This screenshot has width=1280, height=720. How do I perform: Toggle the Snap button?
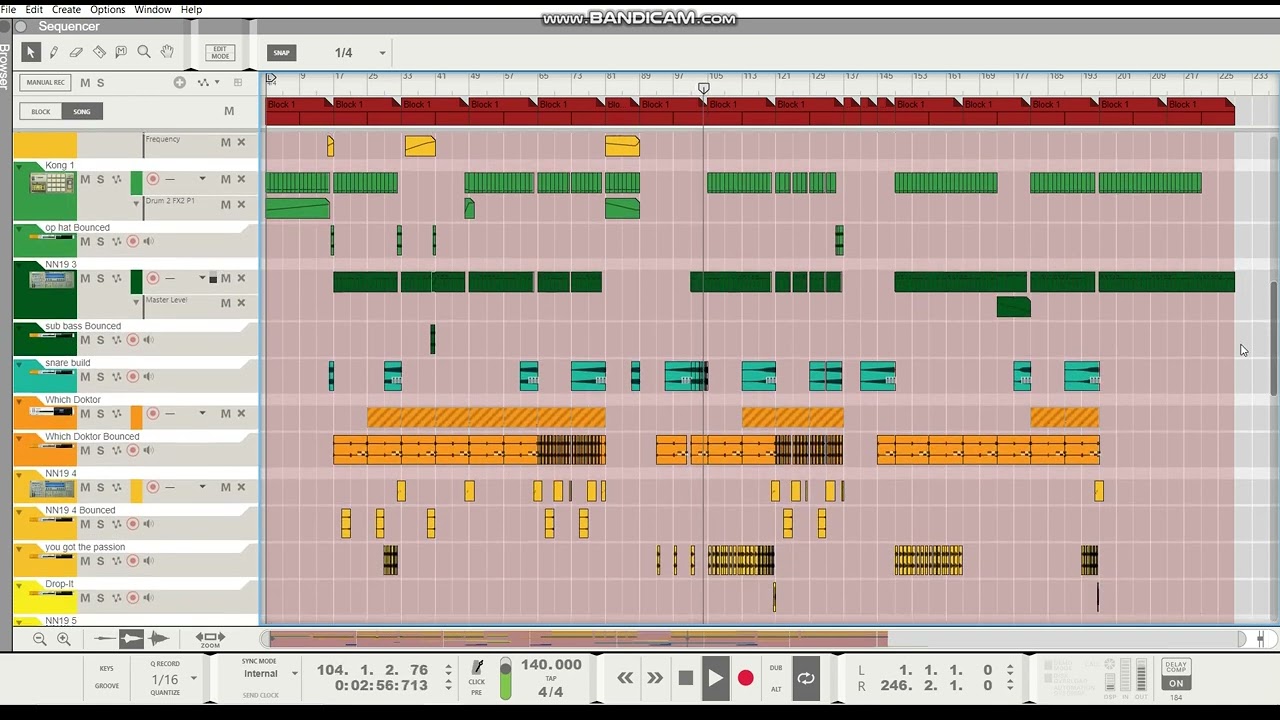tap(281, 53)
